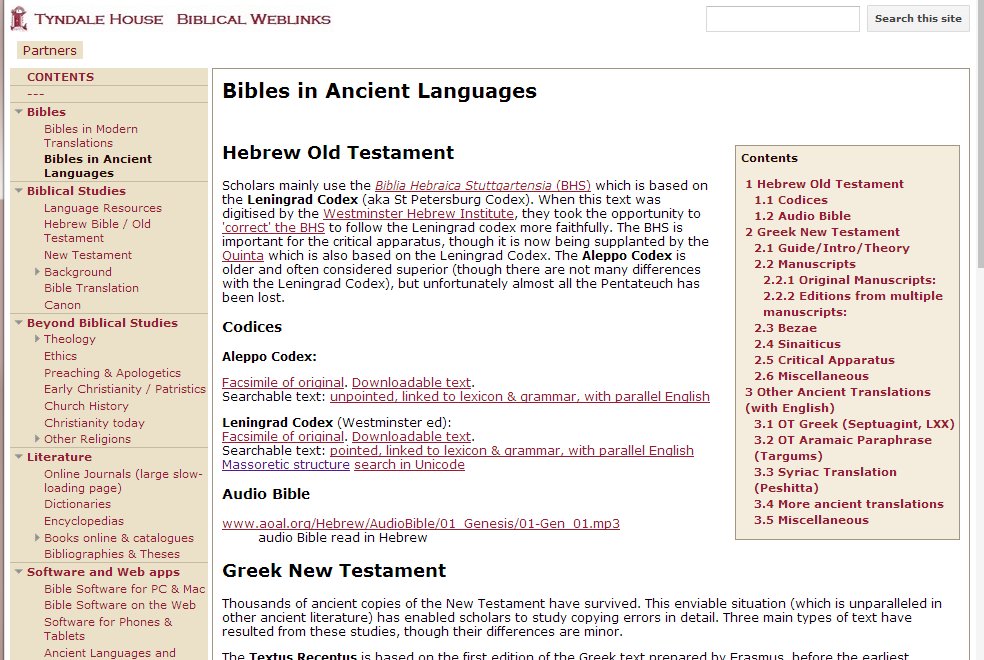Jump to 2.6 Miscellaneous in Contents
The height and width of the screenshot is (660, 984).
(811, 376)
